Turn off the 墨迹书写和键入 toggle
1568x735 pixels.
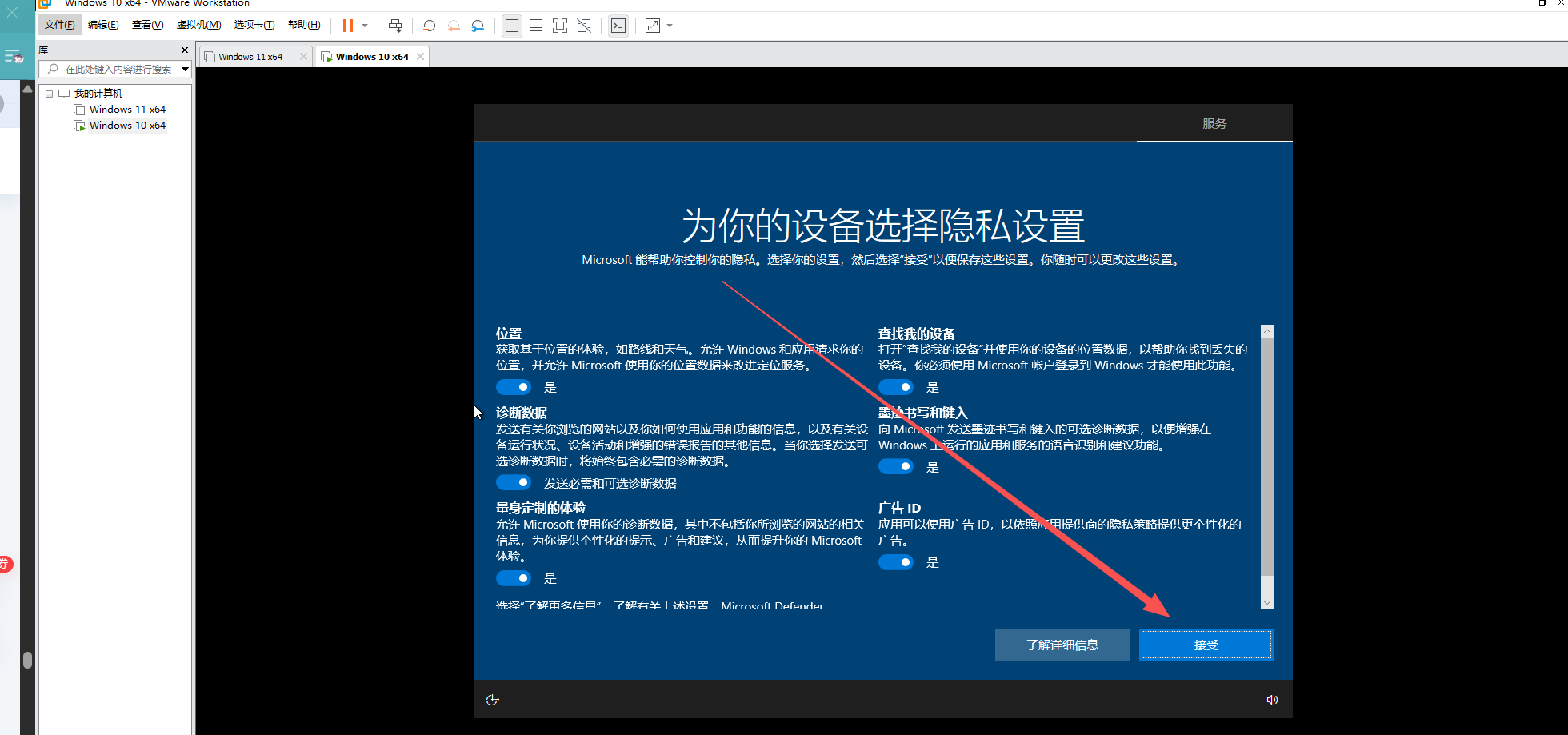click(896, 467)
